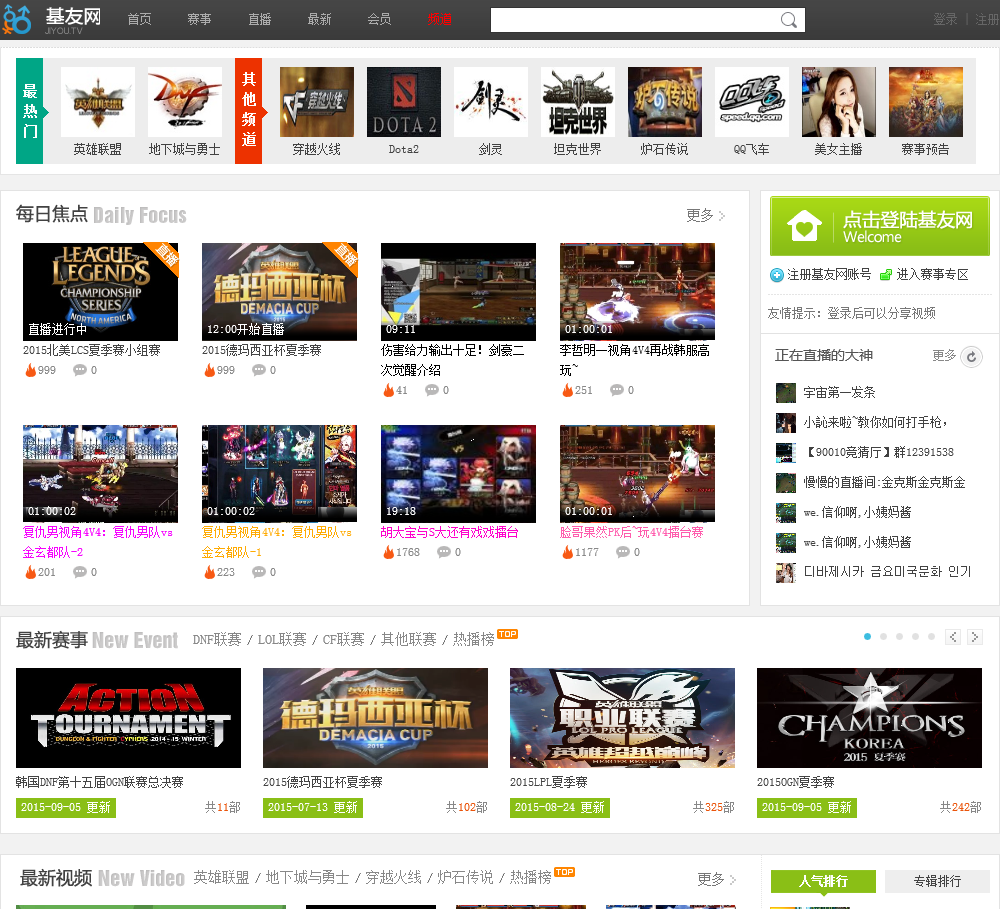Expand 更多 in 正在直播的大神 panel
Image resolution: width=1000 pixels, height=909 pixels.
(944, 355)
